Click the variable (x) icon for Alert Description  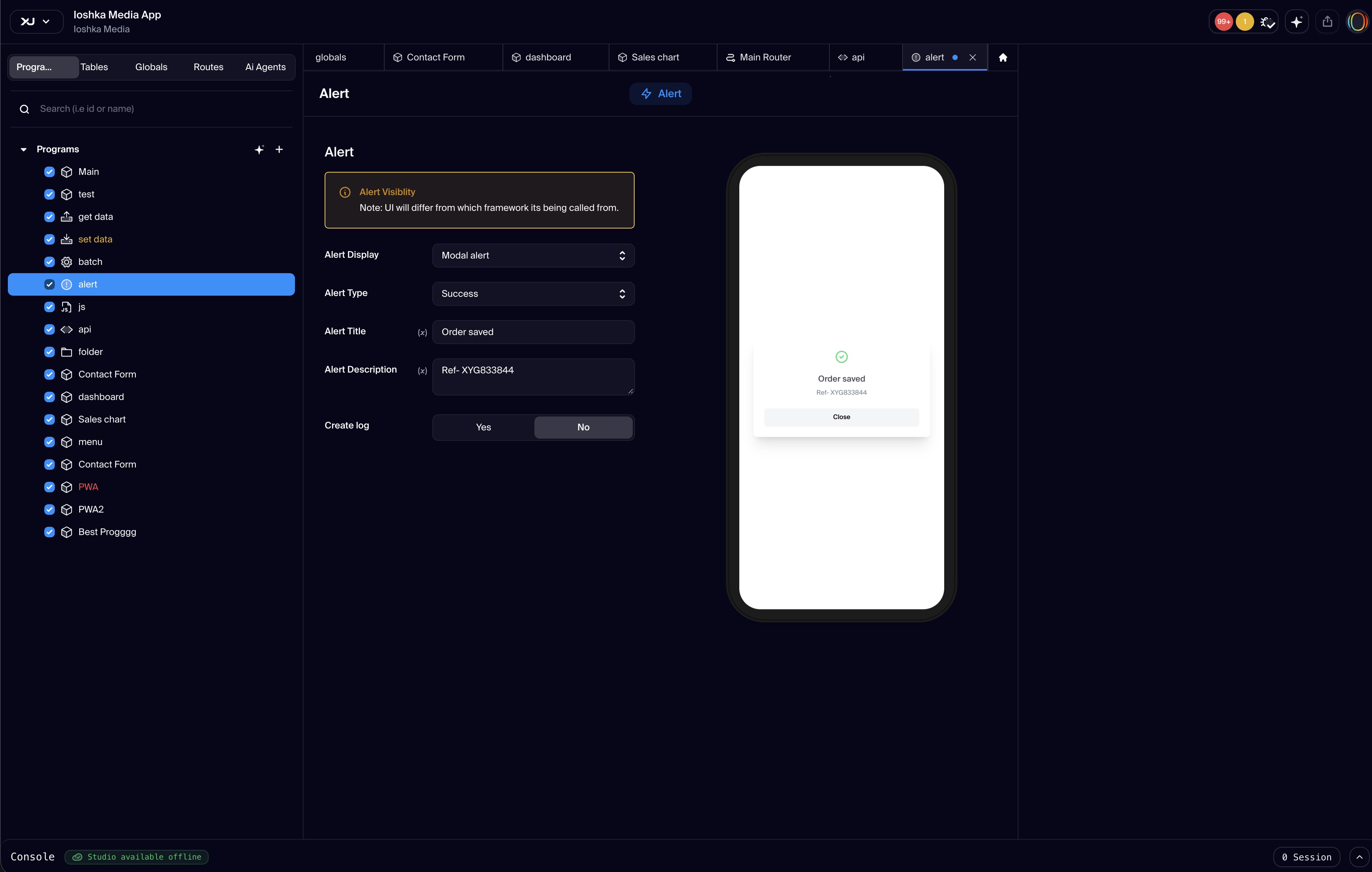(x=422, y=371)
